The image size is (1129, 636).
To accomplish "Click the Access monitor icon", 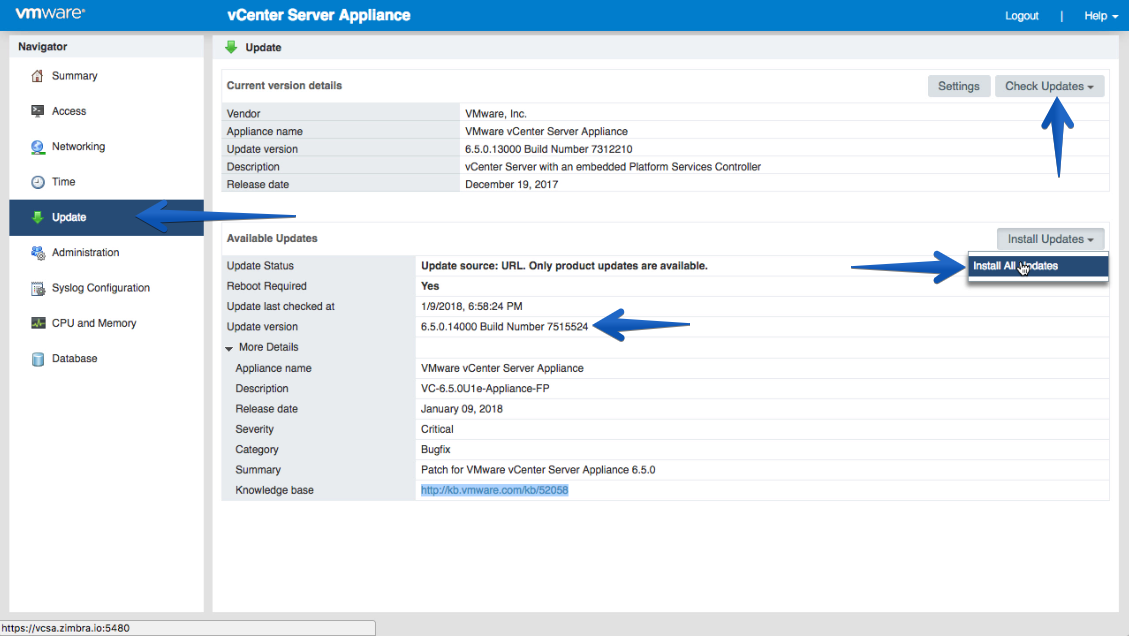I will 37,111.
